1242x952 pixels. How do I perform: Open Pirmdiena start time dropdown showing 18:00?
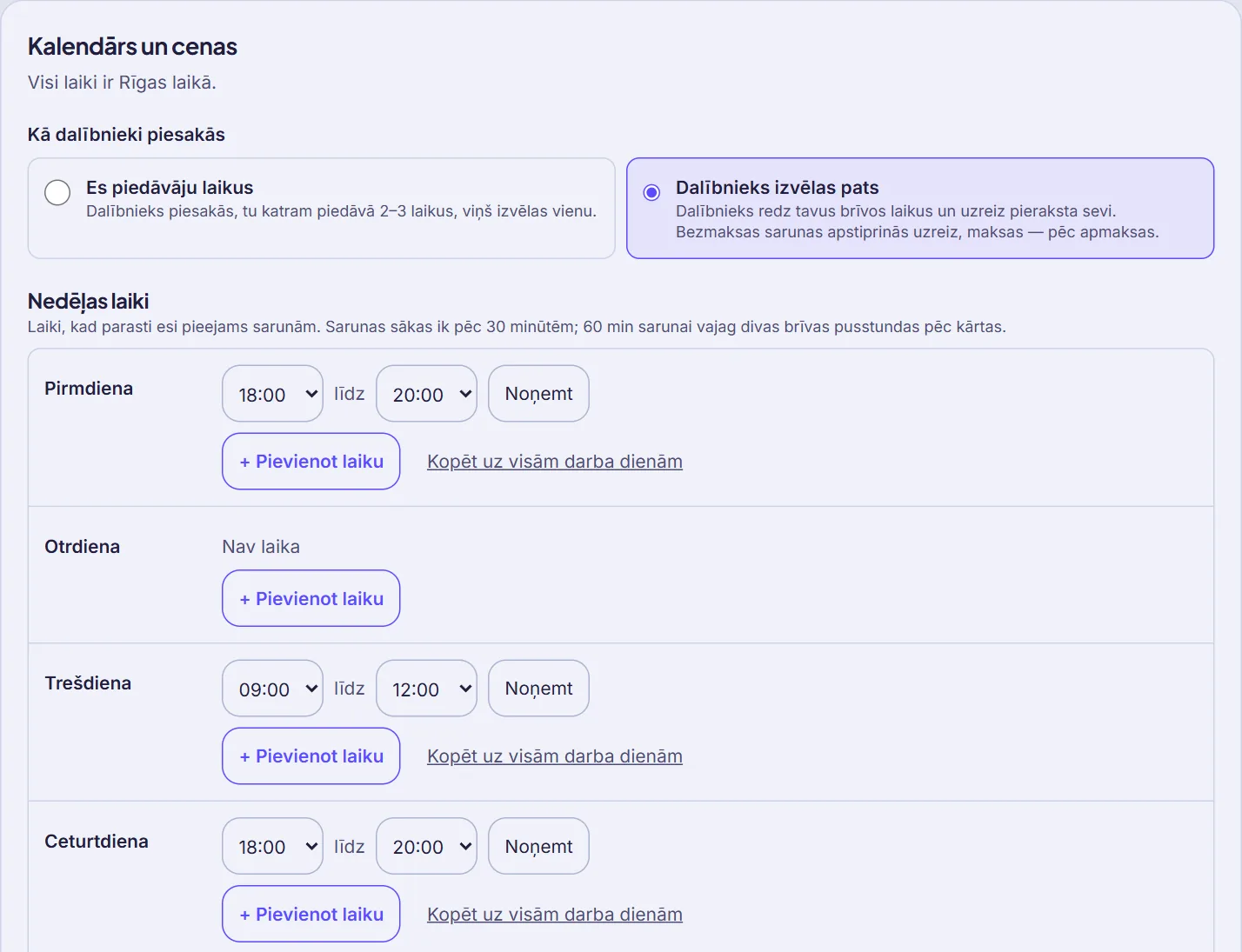[x=272, y=394]
